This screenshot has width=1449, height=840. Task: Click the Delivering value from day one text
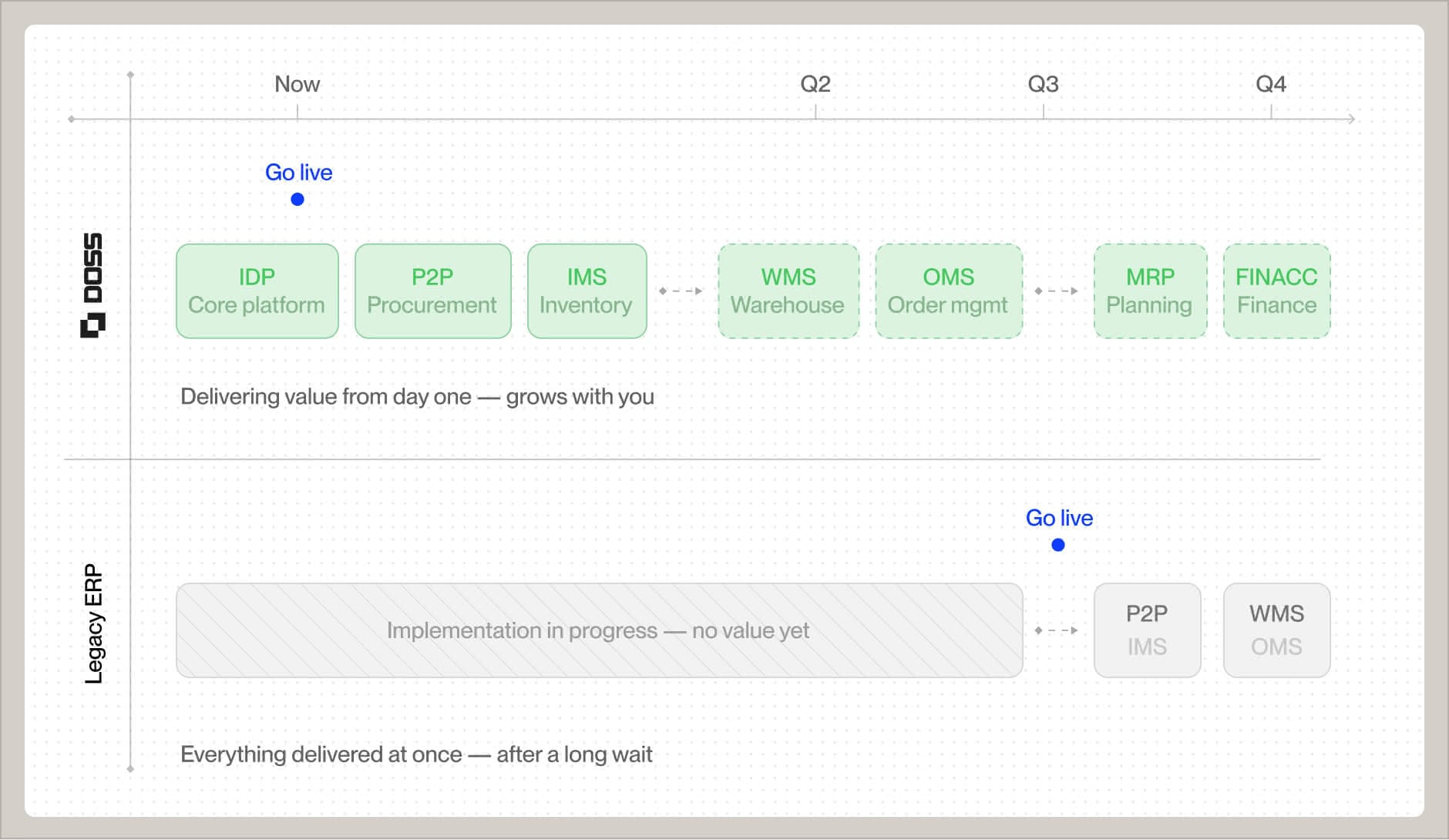(x=417, y=396)
